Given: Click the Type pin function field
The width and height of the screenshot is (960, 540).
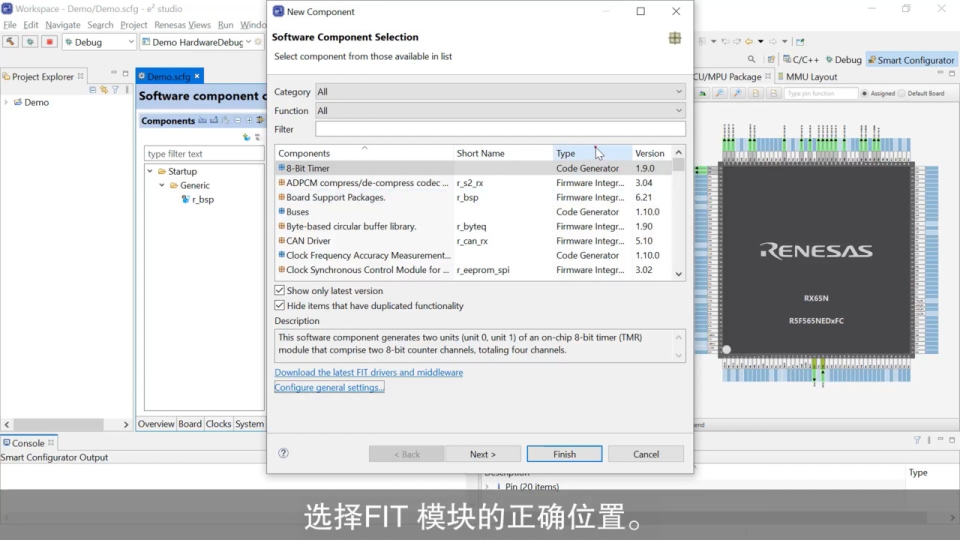Looking at the screenshot, I should [x=820, y=94].
